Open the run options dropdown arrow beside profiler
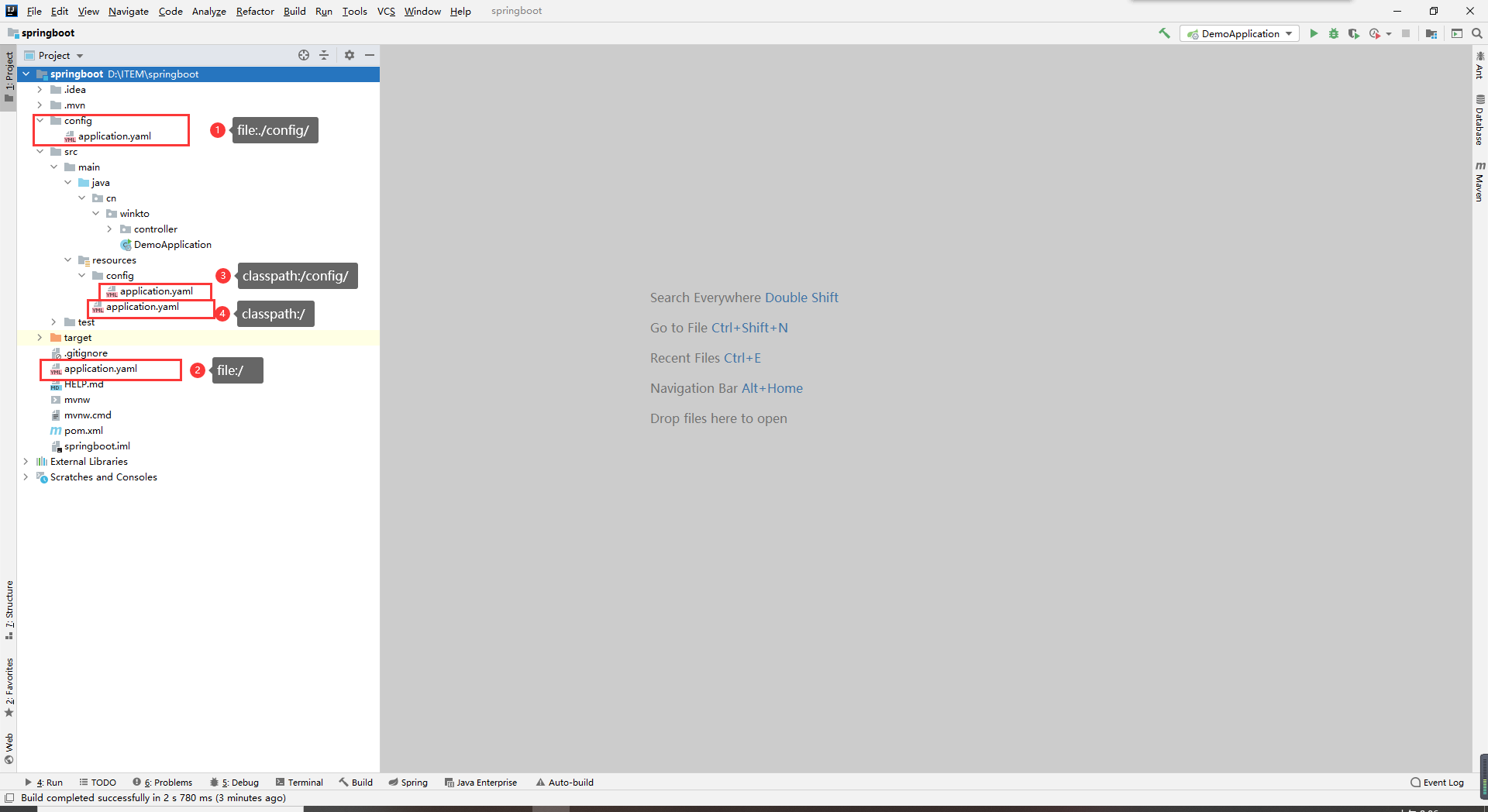This screenshot has width=1488, height=812. point(1389,33)
